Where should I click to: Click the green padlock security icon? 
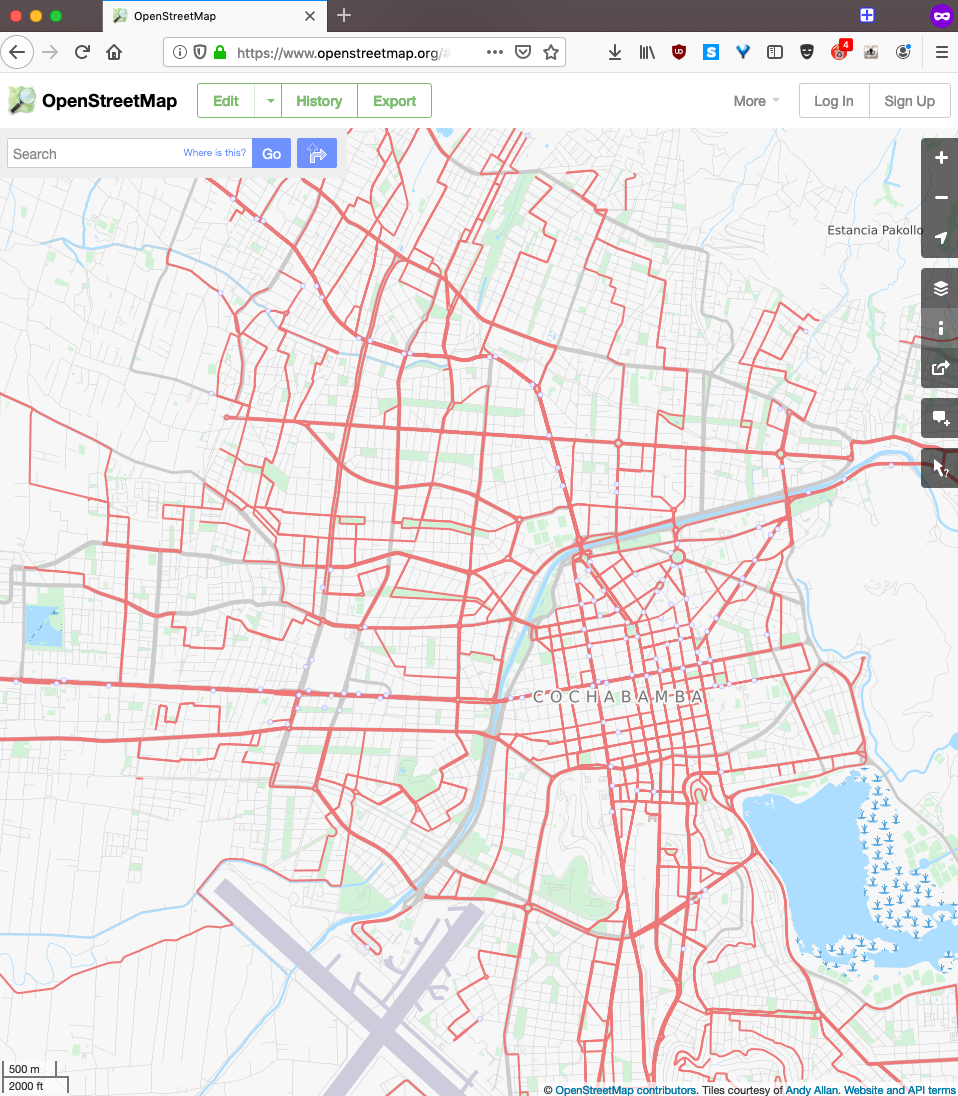(x=220, y=52)
